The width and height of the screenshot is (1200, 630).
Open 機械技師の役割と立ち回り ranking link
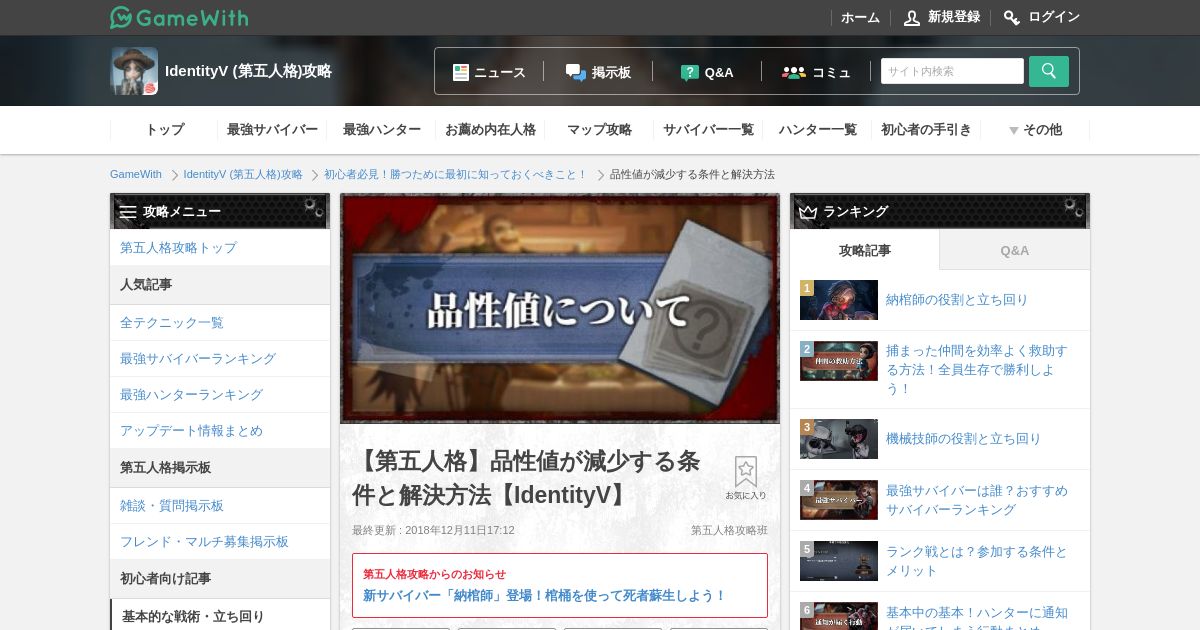click(964, 438)
